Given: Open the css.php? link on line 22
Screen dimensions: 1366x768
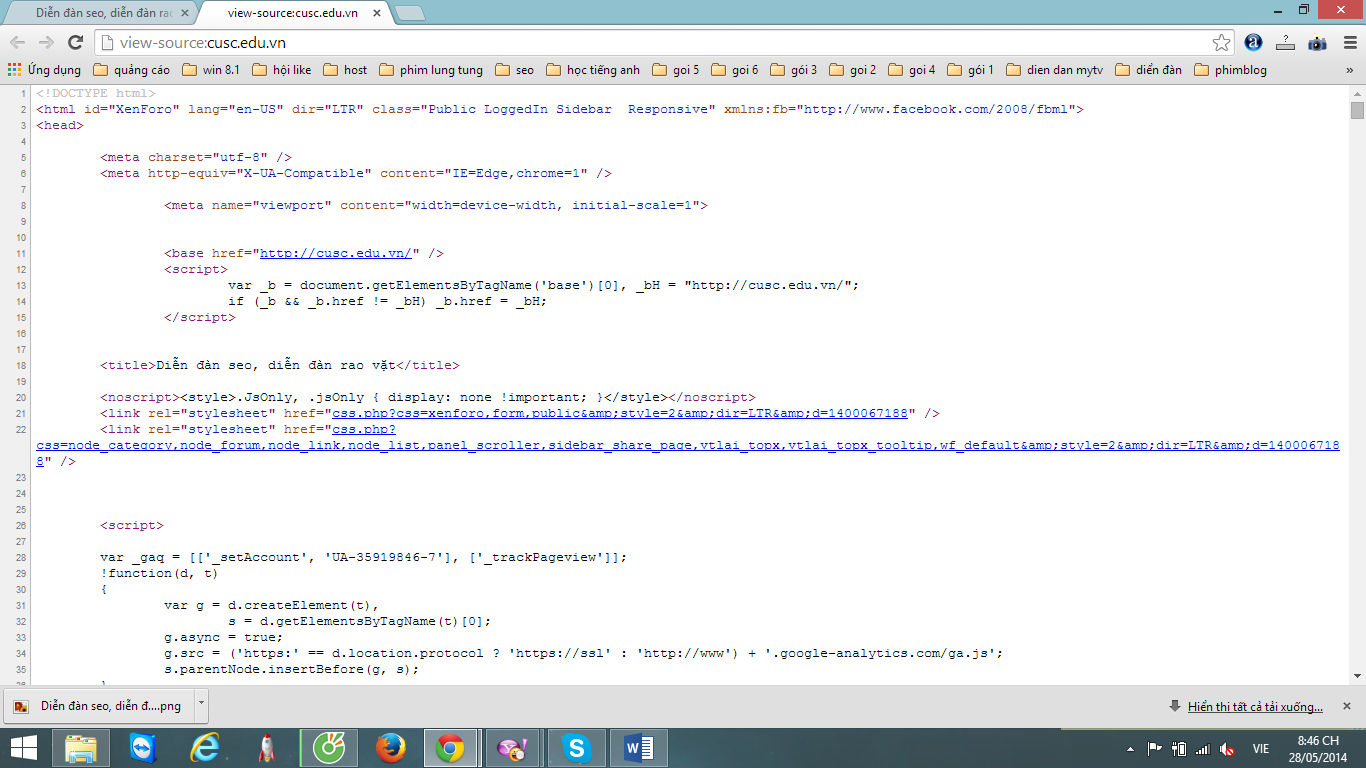Looking at the screenshot, I should [x=364, y=429].
